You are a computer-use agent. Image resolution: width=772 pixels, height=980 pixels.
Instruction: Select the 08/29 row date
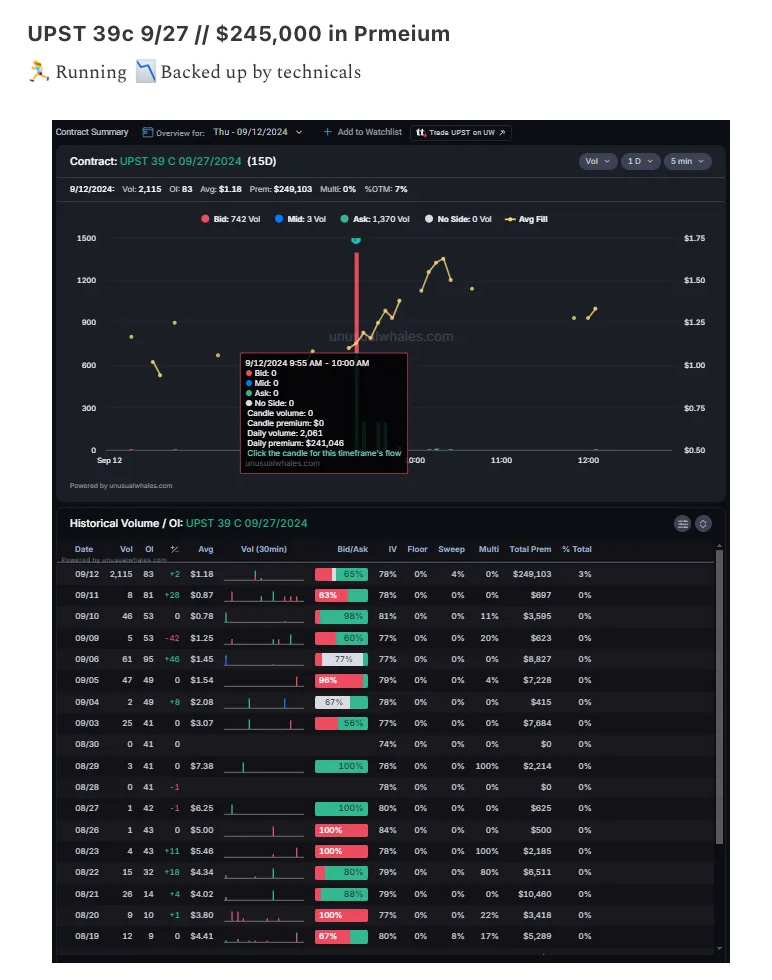click(x=87, y=766)
